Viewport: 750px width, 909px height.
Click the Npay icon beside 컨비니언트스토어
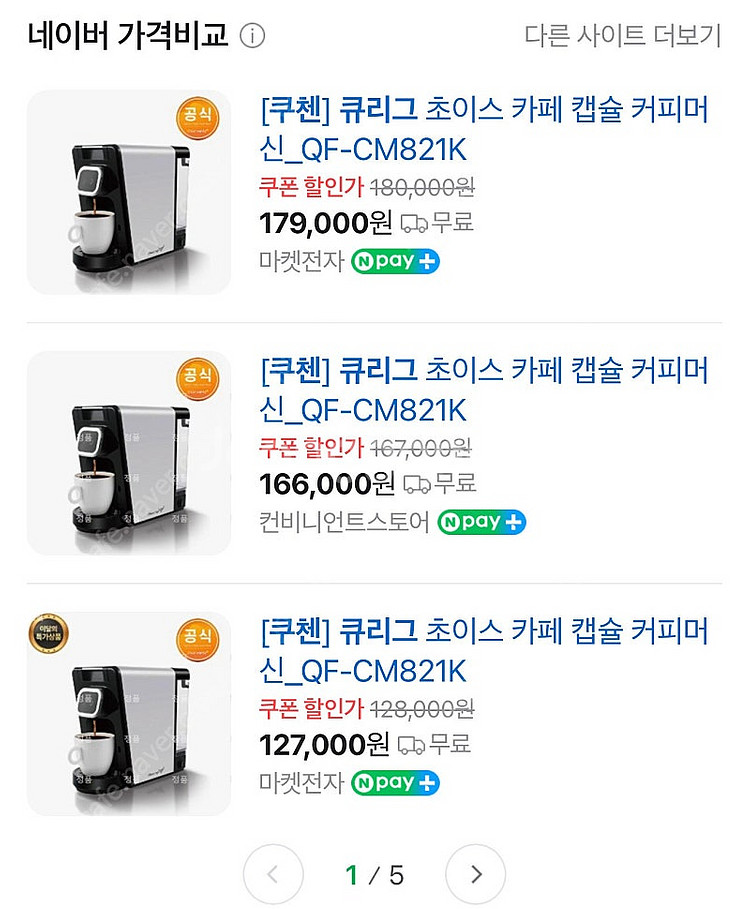(x=482, y=521)
